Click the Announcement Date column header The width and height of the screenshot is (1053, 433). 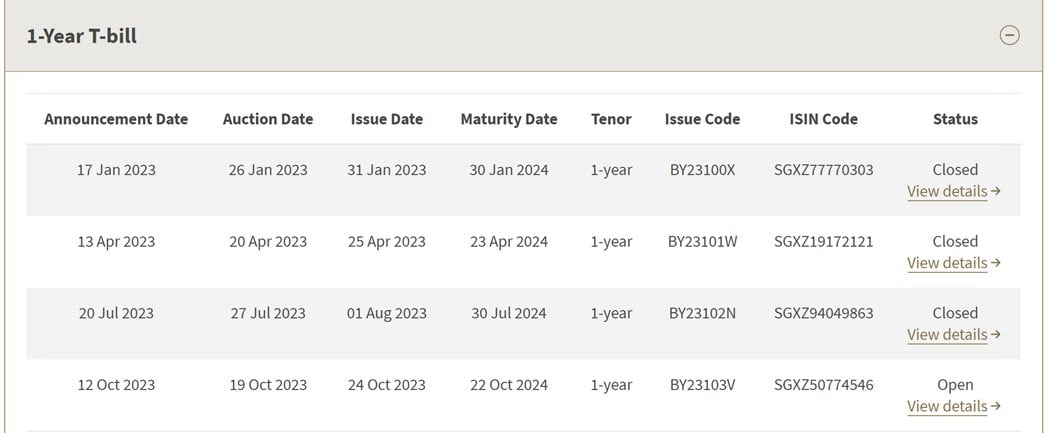click(116, 119)
